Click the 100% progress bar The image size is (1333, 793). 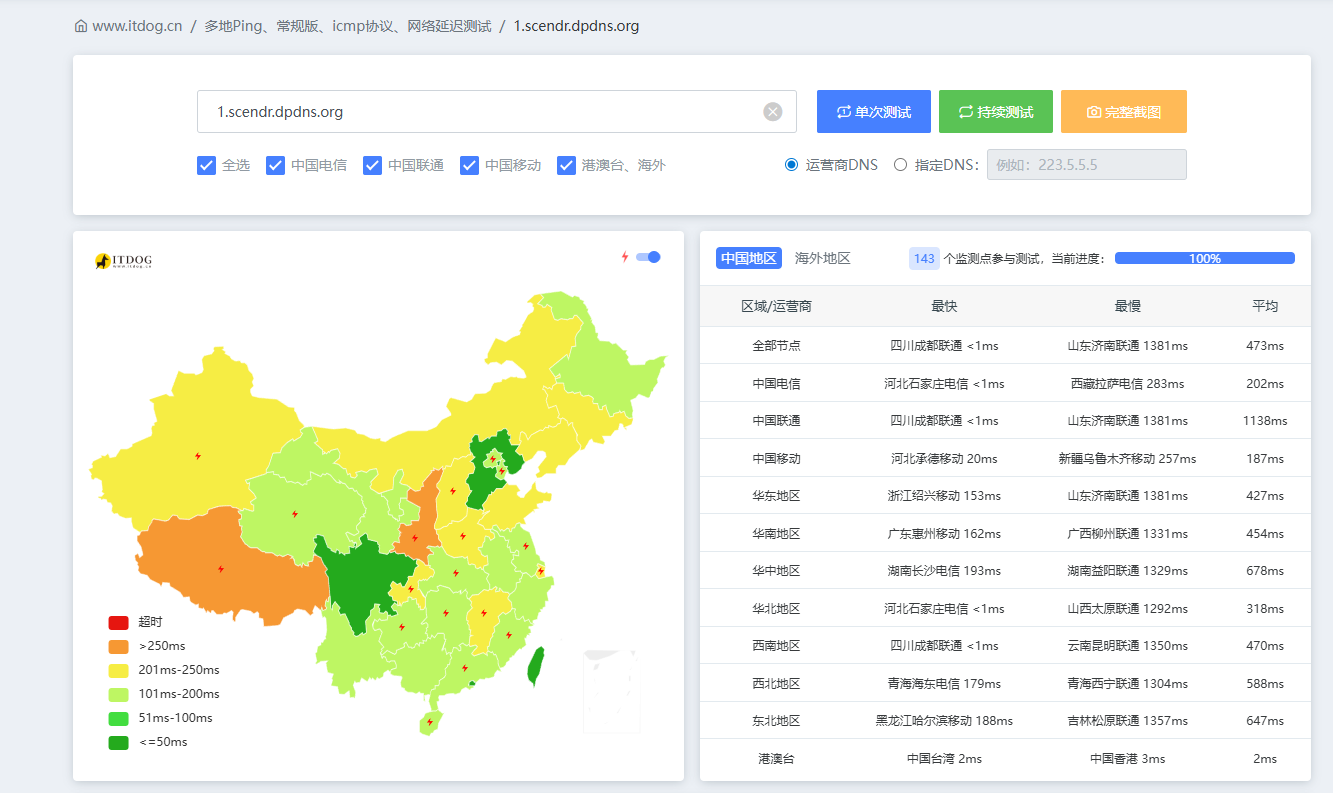click(1205, 258)
